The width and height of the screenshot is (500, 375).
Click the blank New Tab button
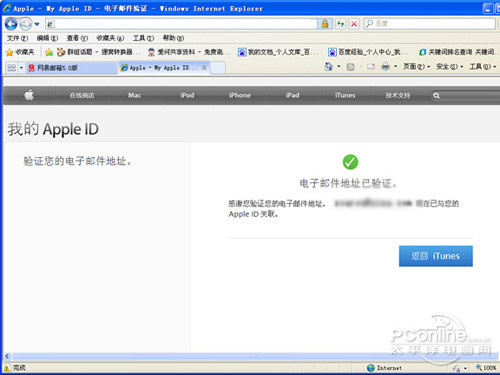click(x=218, y=68)
